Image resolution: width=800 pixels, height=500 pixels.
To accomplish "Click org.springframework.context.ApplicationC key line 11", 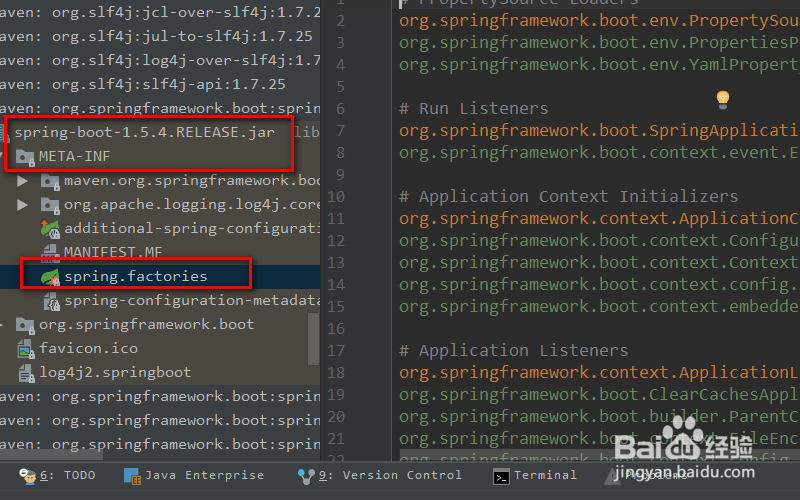I will pyautogui.click(x=599, y=218).
